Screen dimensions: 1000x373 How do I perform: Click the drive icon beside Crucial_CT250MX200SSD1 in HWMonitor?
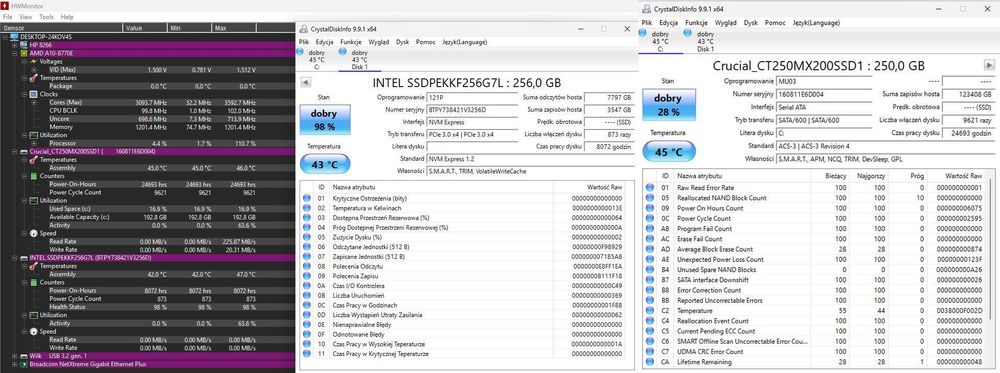(x=24, y=152)
